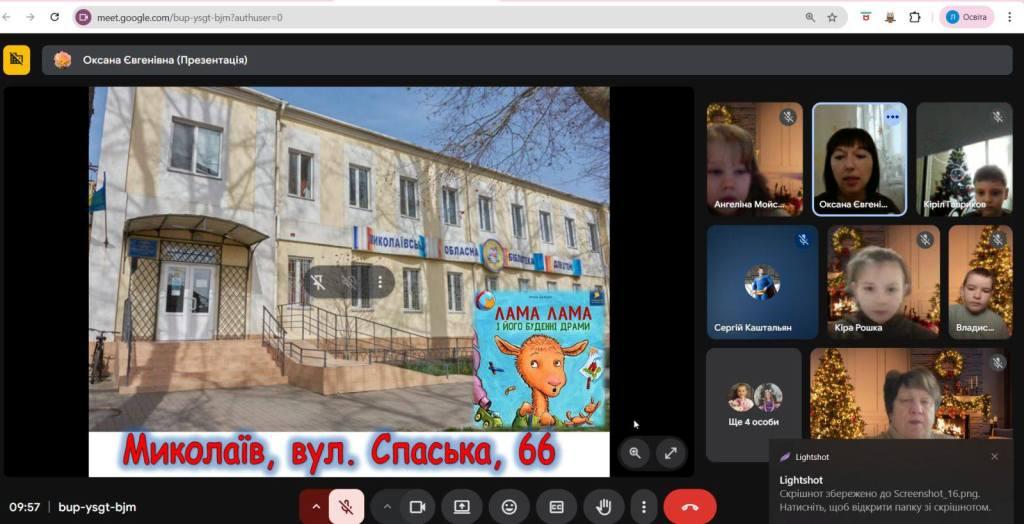This screenshot has width=1024, height=524.
Task: Click the browser address bar
Action: [x=440, y=17]
